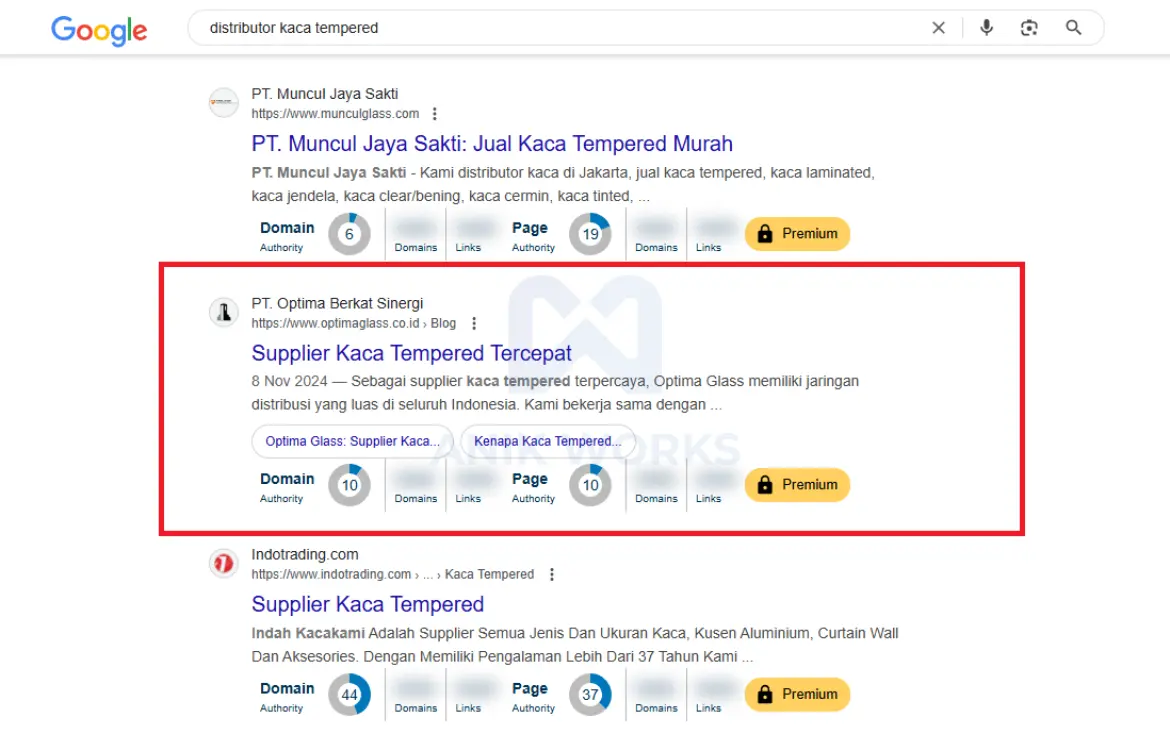Click the Google logo

click(x=99, y=29)
